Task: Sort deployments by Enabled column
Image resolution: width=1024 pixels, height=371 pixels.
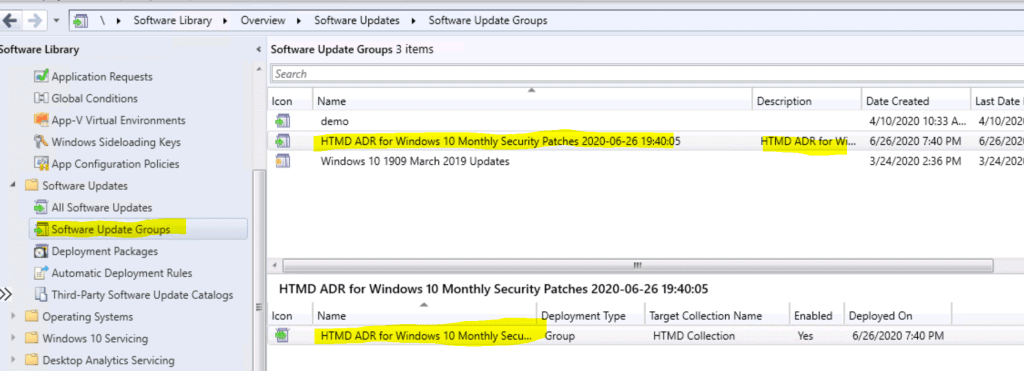Action: [x=816, y=315]
